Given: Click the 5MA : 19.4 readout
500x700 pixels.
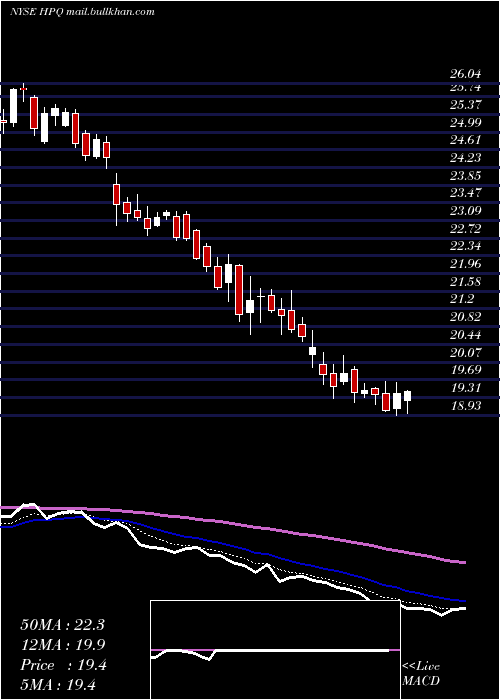Looking at the screenshot, I should point(58,685).
